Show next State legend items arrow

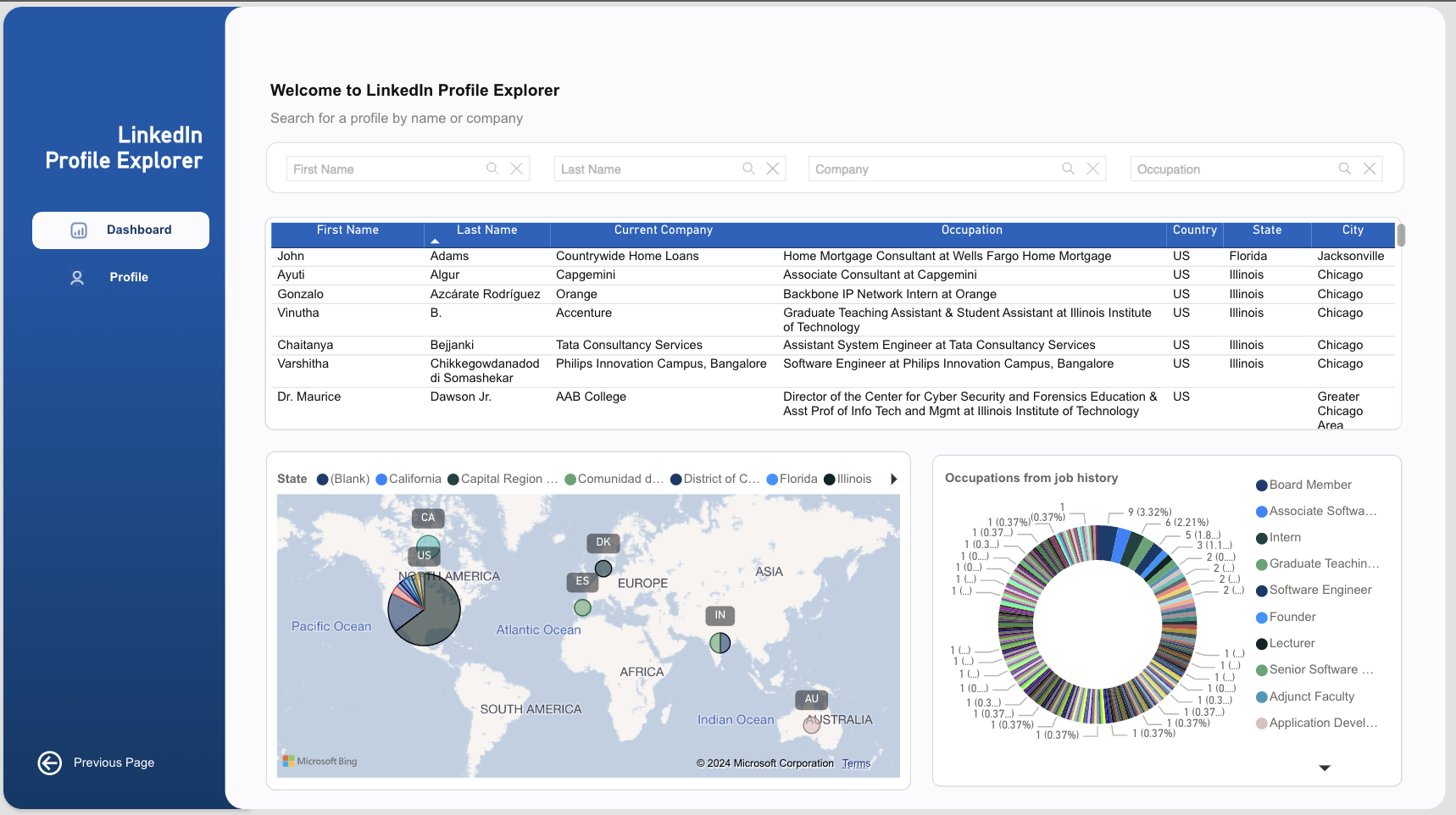(894, 480)
